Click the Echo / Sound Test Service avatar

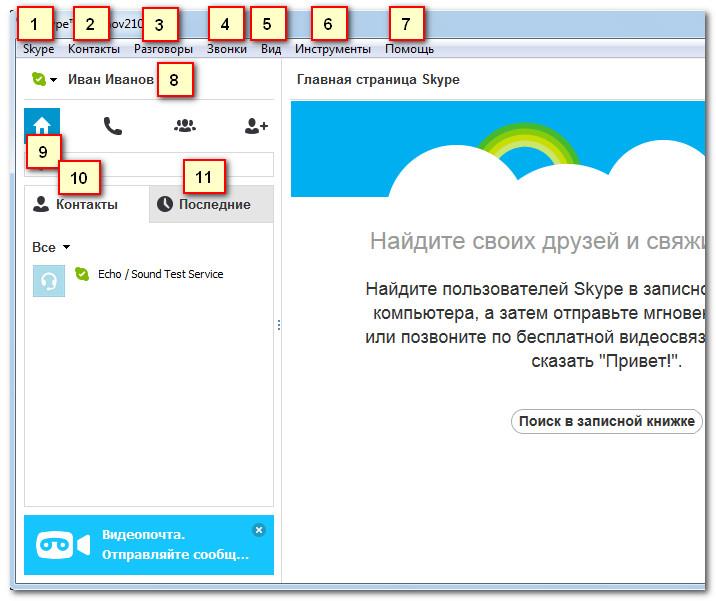coord(48,281)
